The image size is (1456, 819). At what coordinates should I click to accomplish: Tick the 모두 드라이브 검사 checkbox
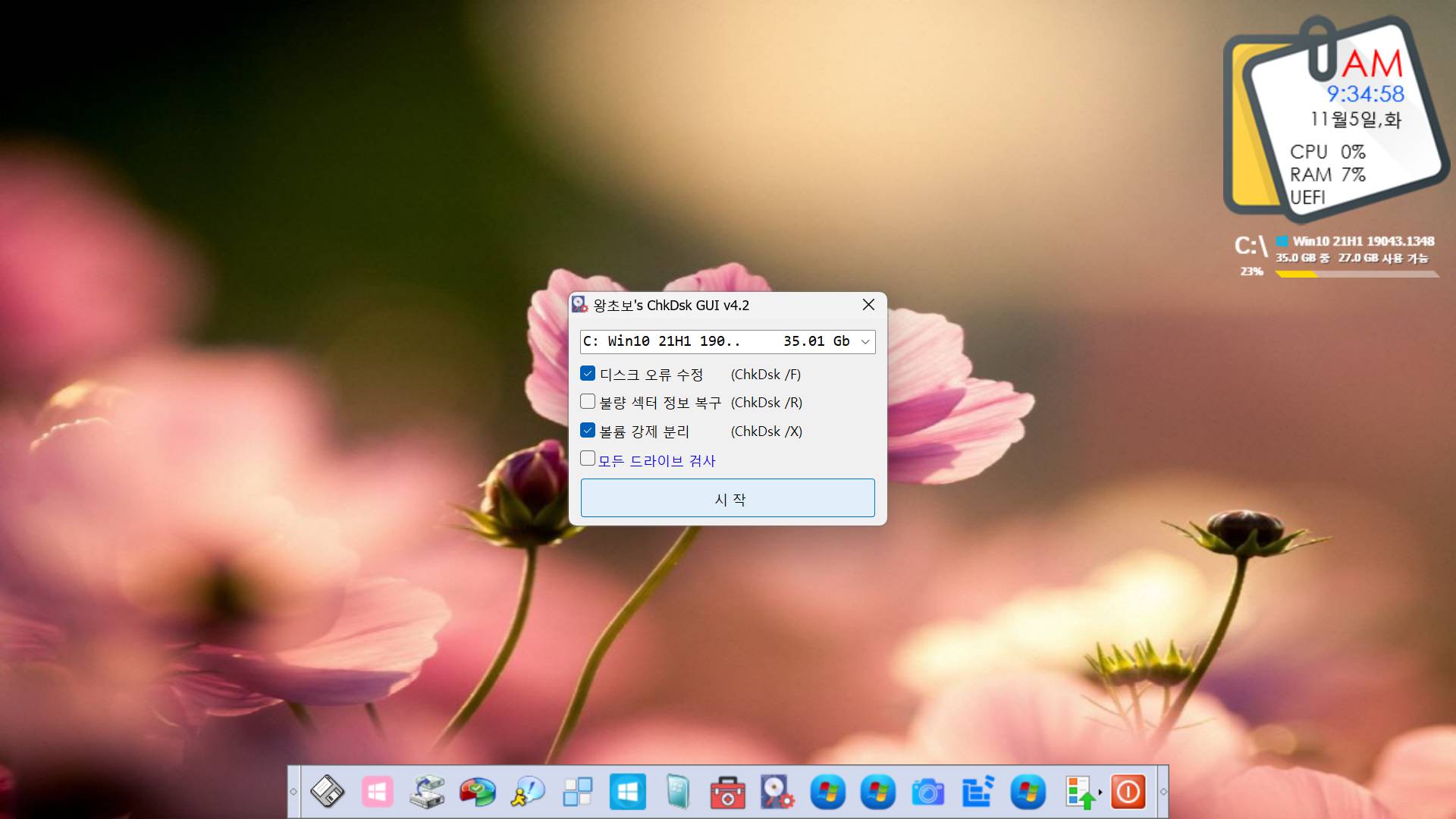pos(588,458)
